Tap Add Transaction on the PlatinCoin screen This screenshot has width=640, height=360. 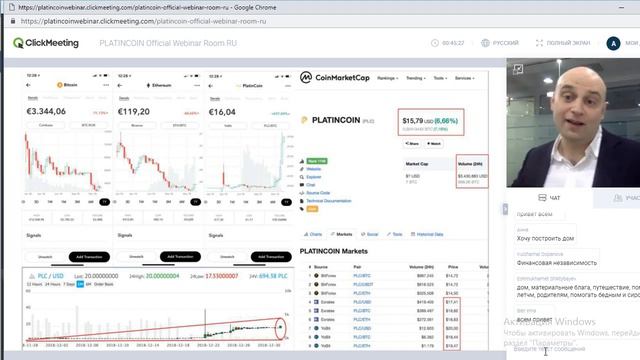271,257
